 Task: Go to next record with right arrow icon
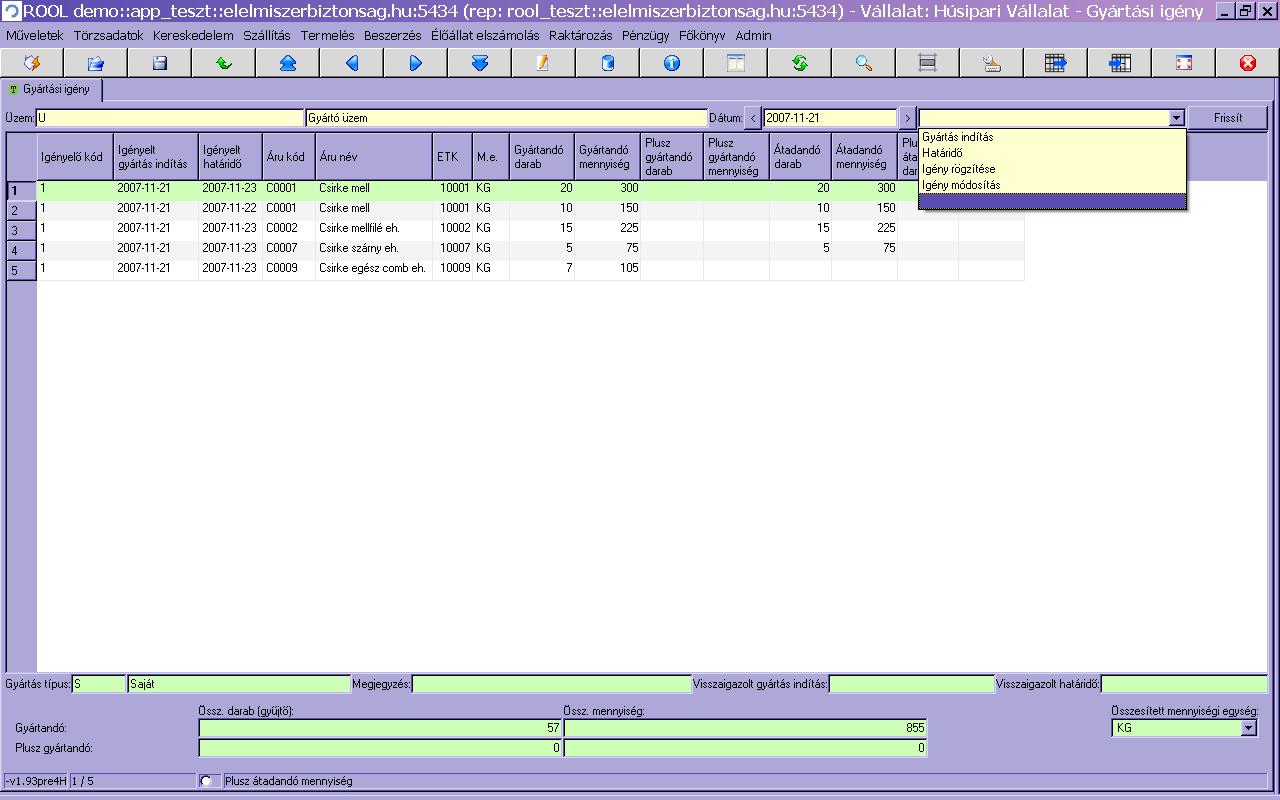point(415,63)
